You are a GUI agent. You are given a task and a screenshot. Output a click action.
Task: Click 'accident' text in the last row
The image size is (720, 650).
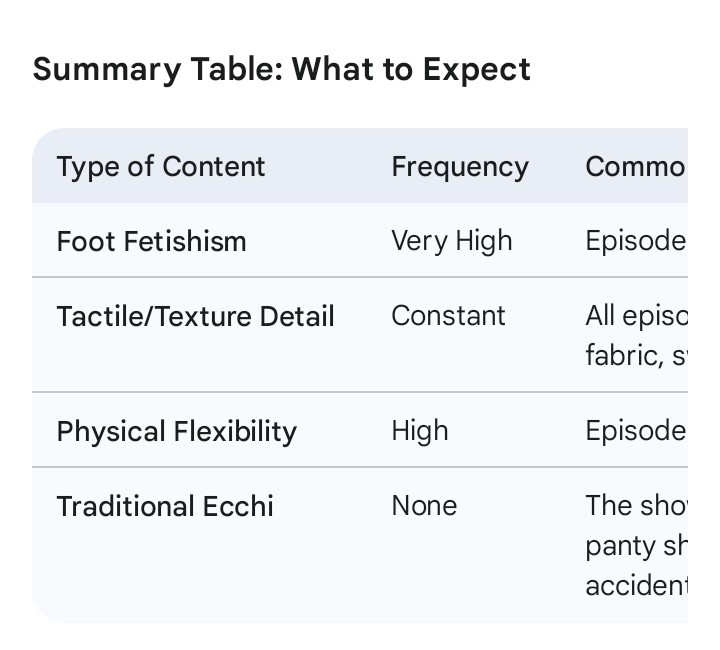(636, 586)
